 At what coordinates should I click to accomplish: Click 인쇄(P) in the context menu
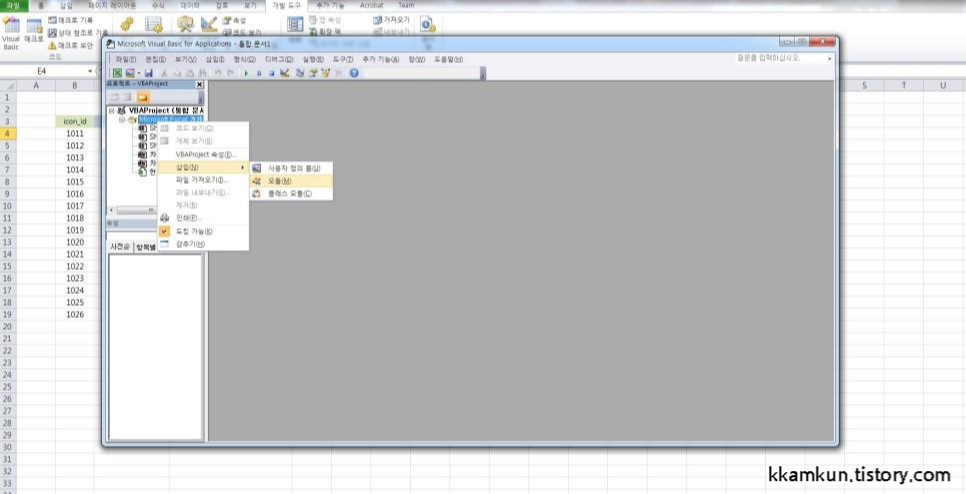(203, 218)
